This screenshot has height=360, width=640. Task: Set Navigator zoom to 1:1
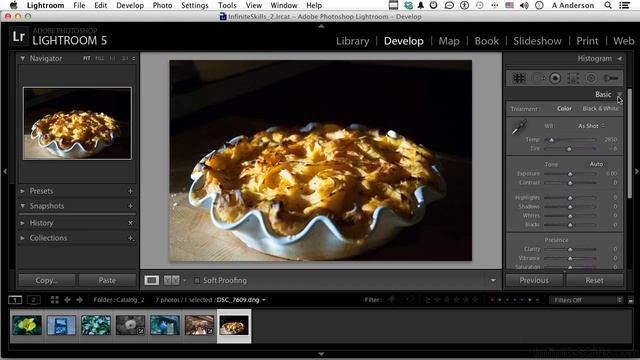click(x=112, y=59)
